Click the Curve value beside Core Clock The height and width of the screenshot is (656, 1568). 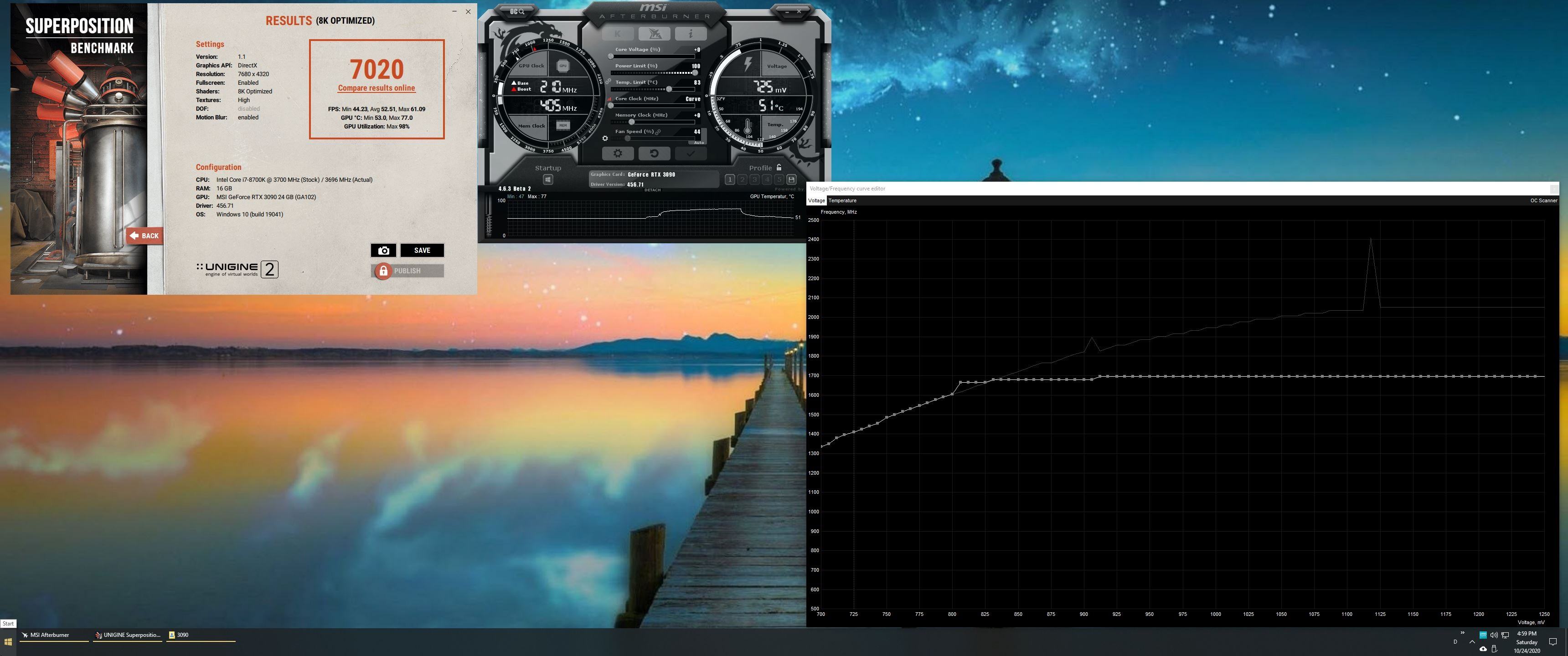click(x=693, y=98)
